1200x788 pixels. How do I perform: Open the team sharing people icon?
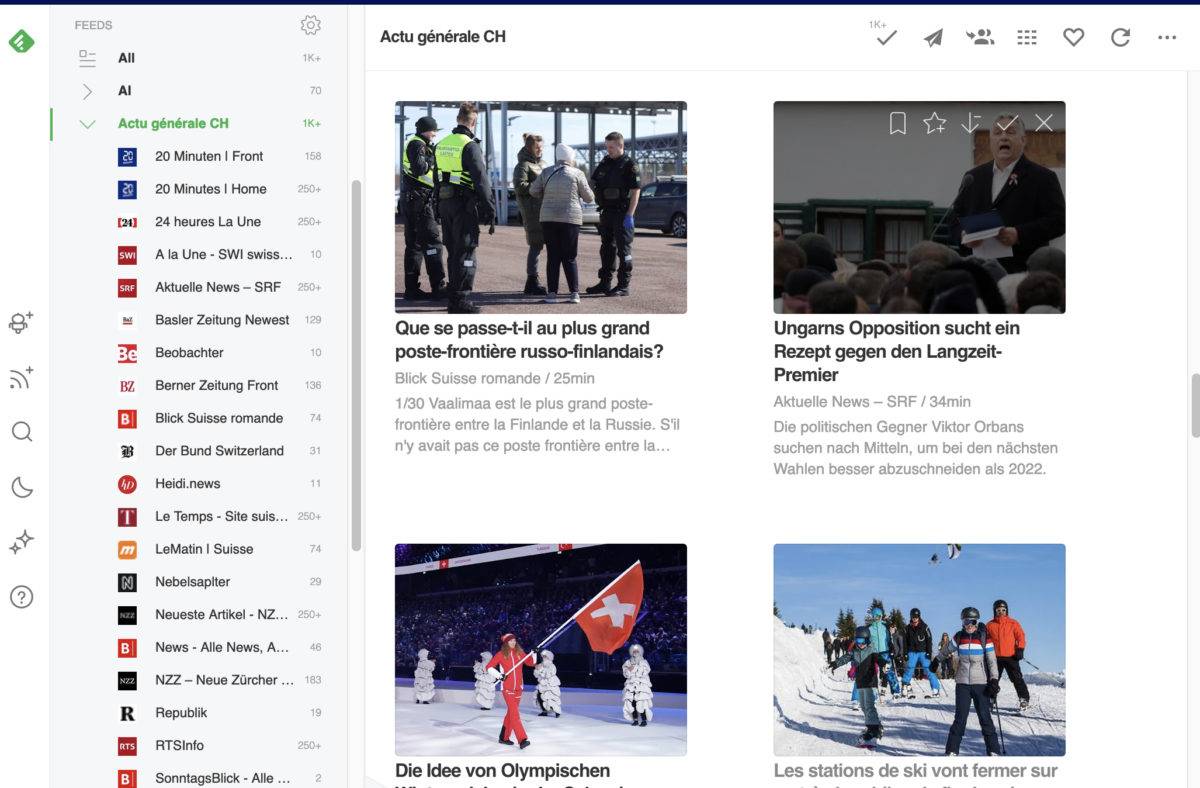click(980, 37)
